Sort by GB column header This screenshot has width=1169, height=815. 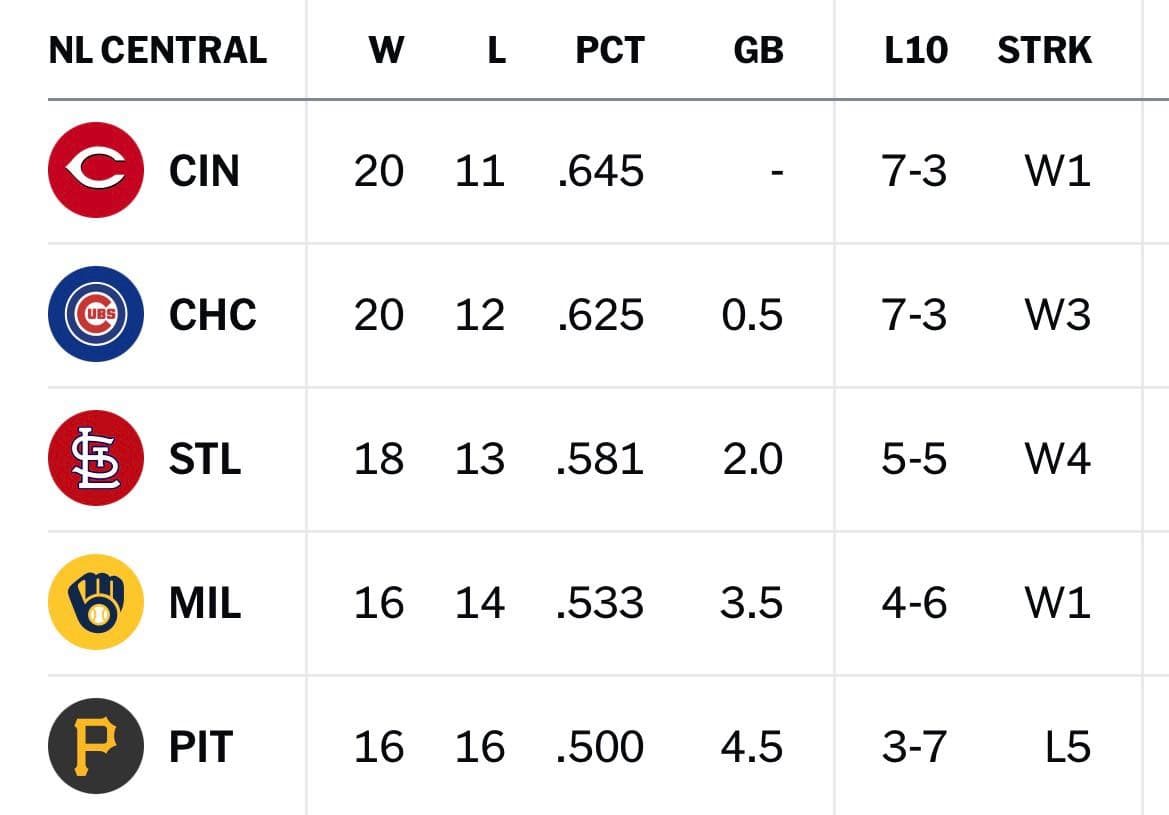coord(758,50)
